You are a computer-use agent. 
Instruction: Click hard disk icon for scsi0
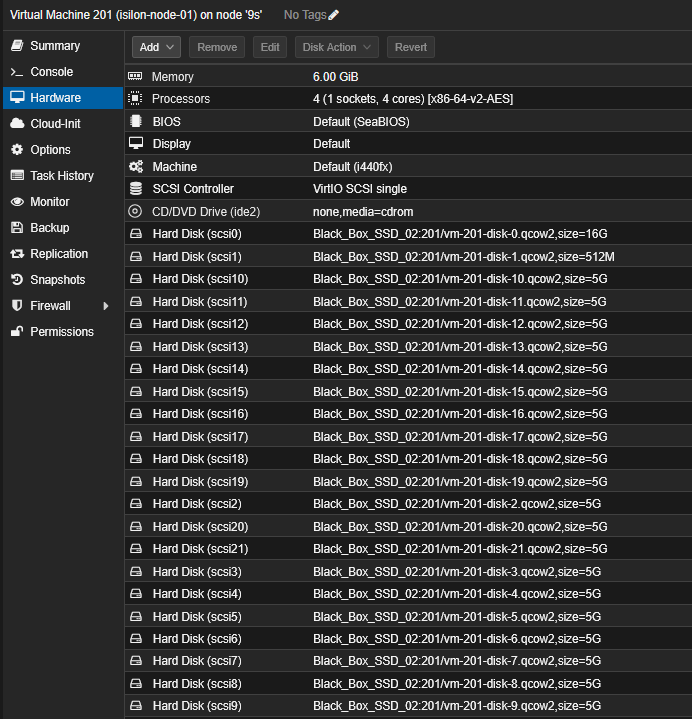click(x=136, y=234)
